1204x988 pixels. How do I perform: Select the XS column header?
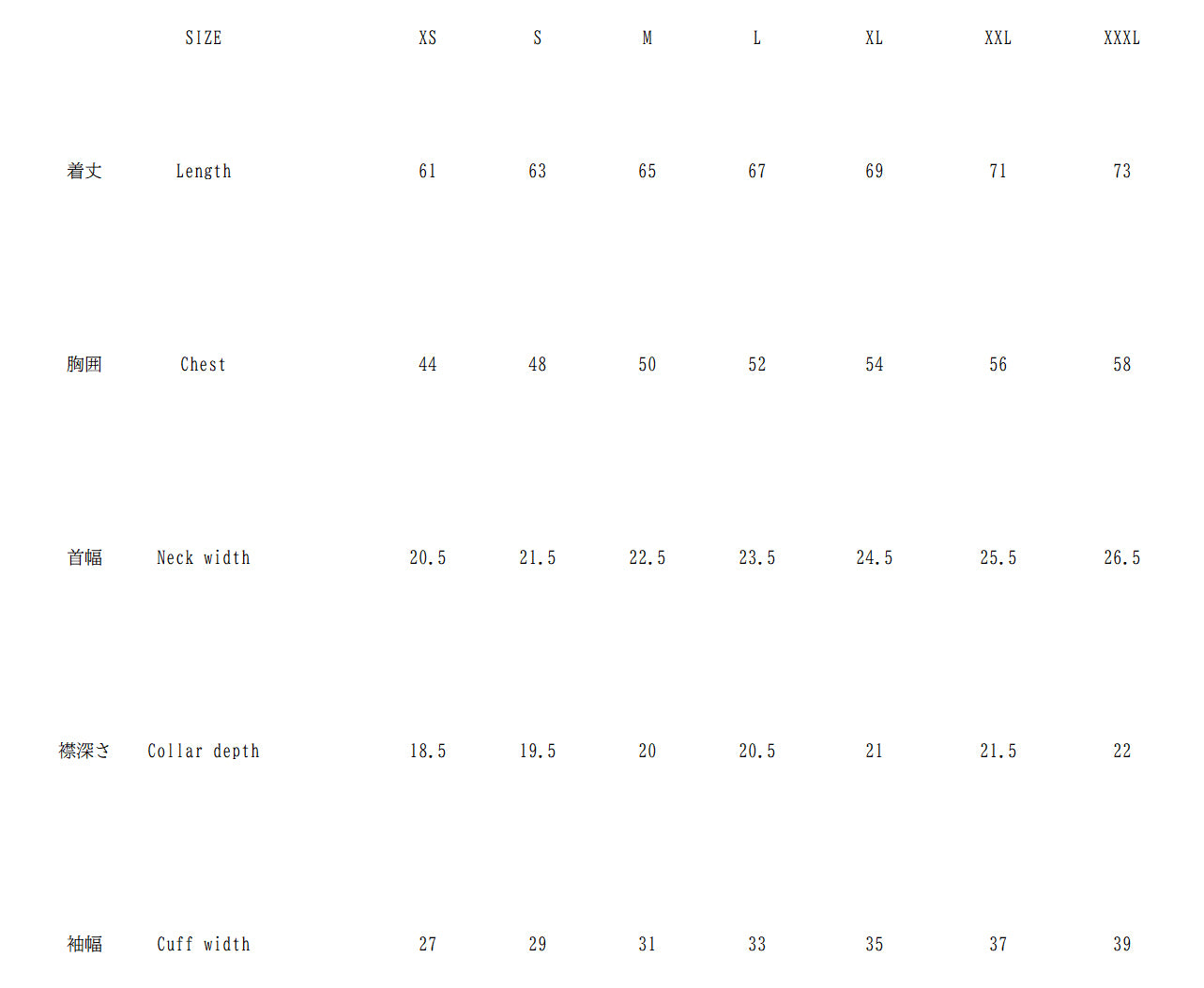tap(428, 38)
